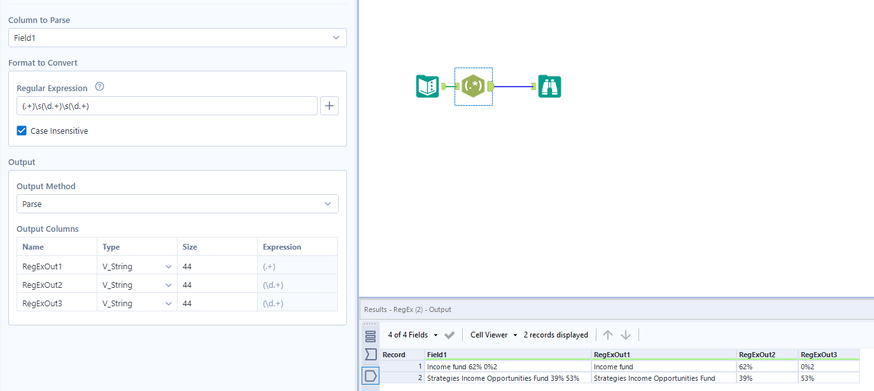Edit the Size value for RegExOut2
The image size is (874, 391).
[x=217, y=285]
